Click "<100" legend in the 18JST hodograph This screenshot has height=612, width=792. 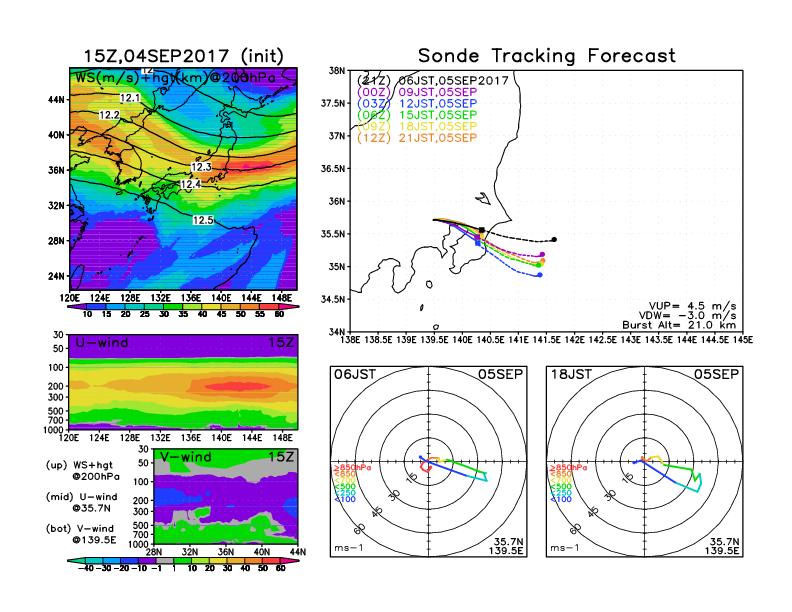click(x=561, y=499)
